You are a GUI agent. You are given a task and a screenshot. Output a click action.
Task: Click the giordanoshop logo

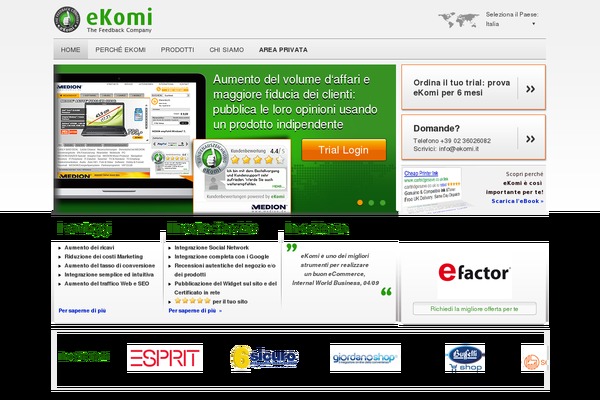coord(365,358)
